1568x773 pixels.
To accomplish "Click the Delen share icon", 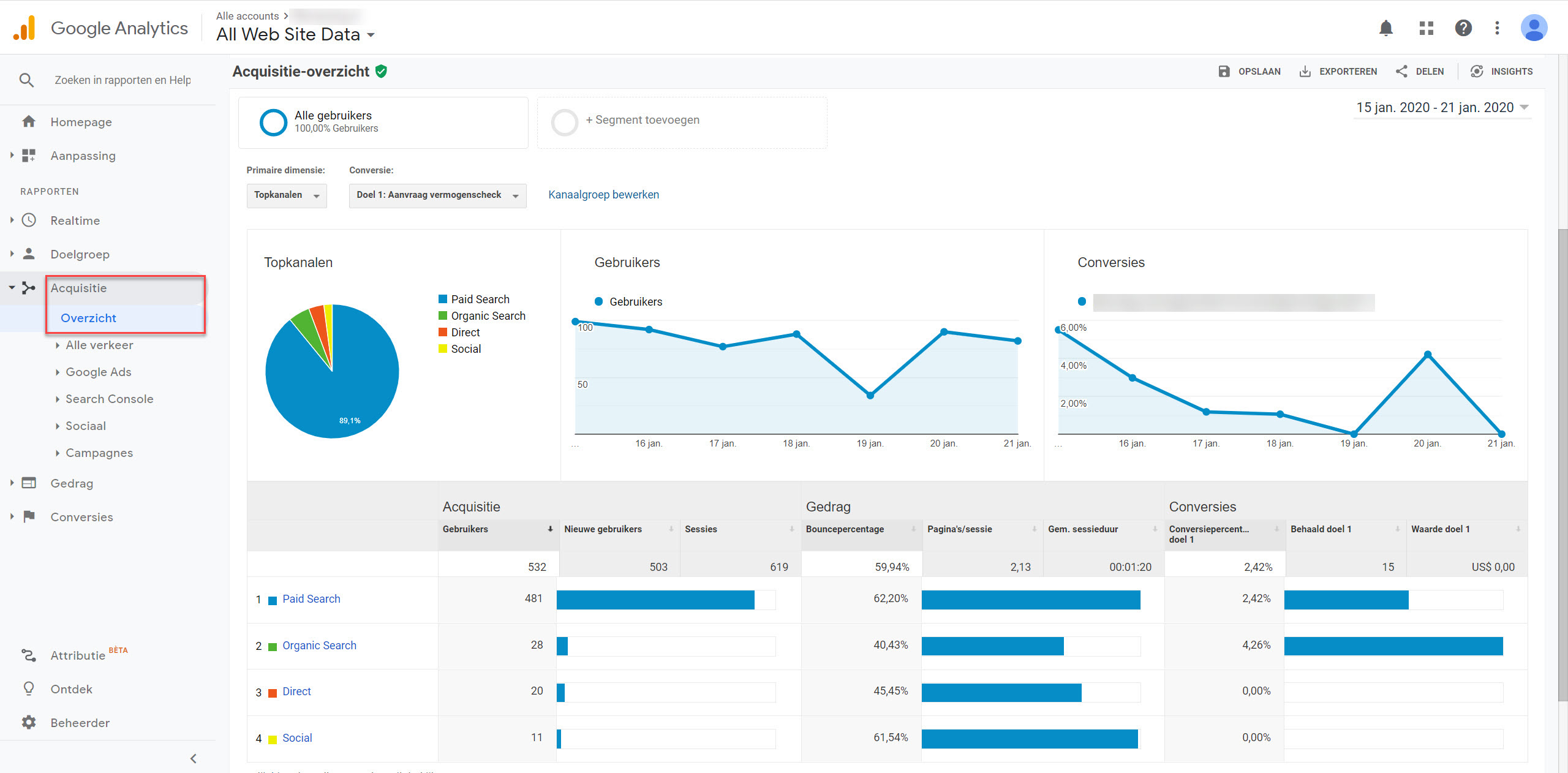I will 1401,72.
